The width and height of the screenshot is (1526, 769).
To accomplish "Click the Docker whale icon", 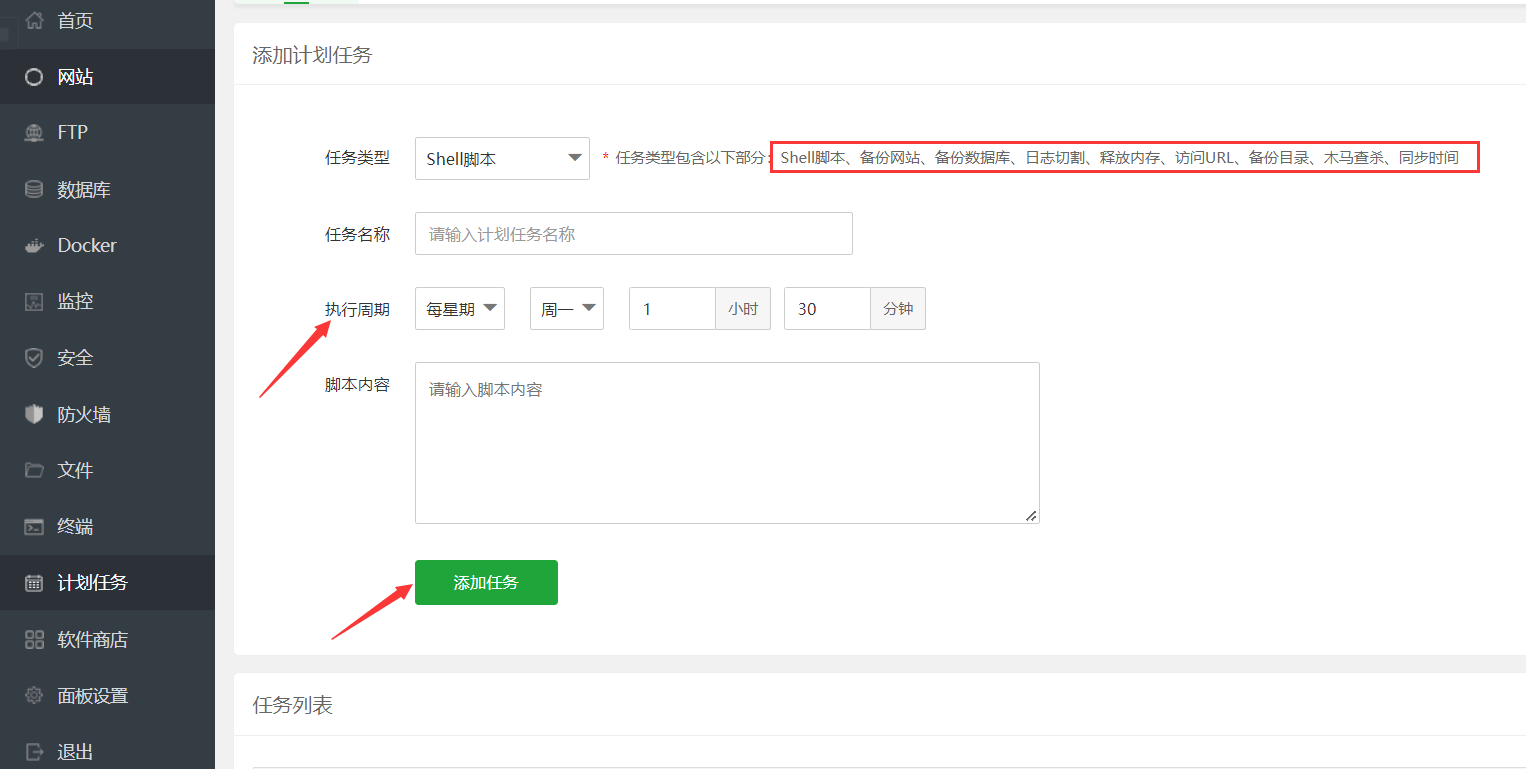I will 34,246.
